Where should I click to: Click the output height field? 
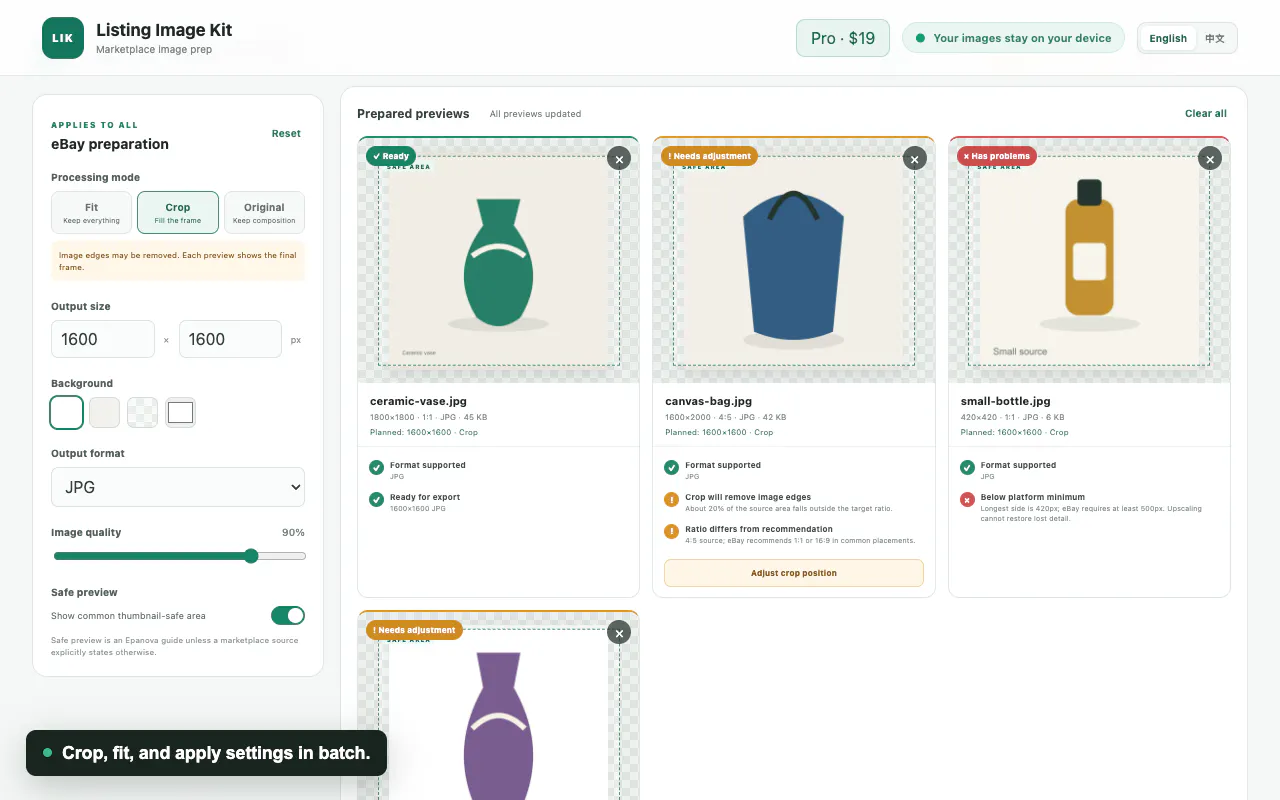coord(230,339)
